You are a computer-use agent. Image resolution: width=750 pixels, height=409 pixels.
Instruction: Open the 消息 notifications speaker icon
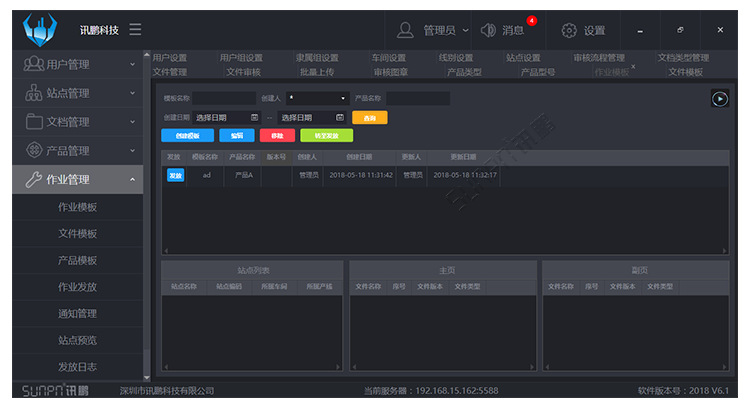pos(488,30)
